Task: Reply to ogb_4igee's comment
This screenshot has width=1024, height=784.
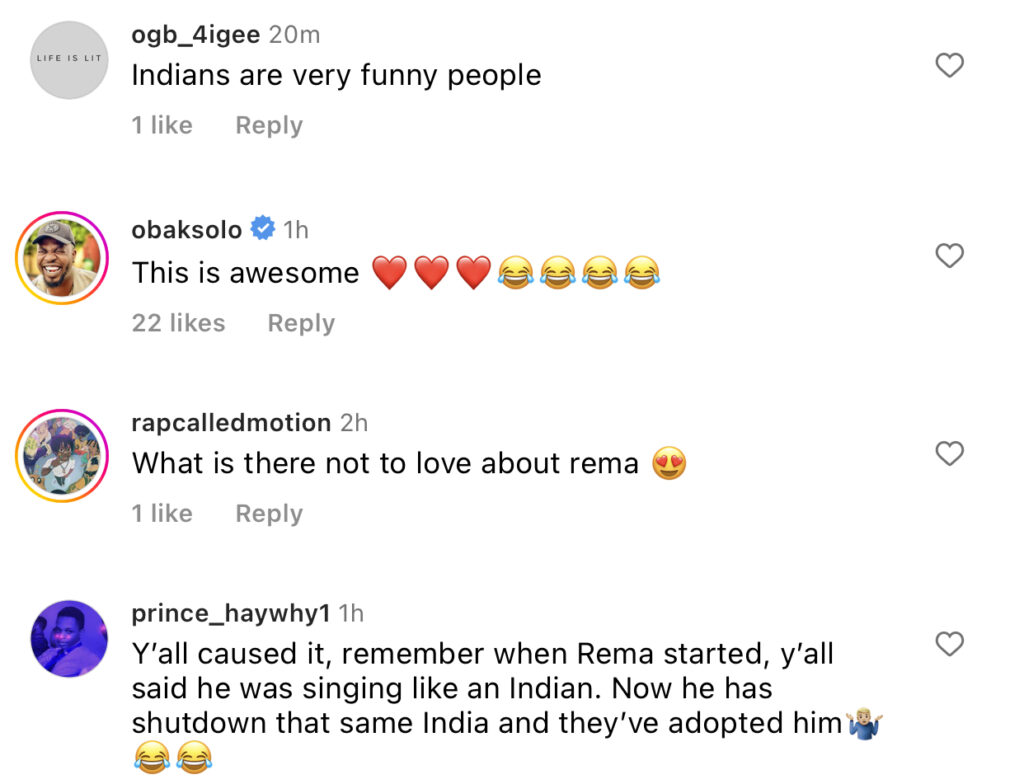Action: tap(268, 125)
